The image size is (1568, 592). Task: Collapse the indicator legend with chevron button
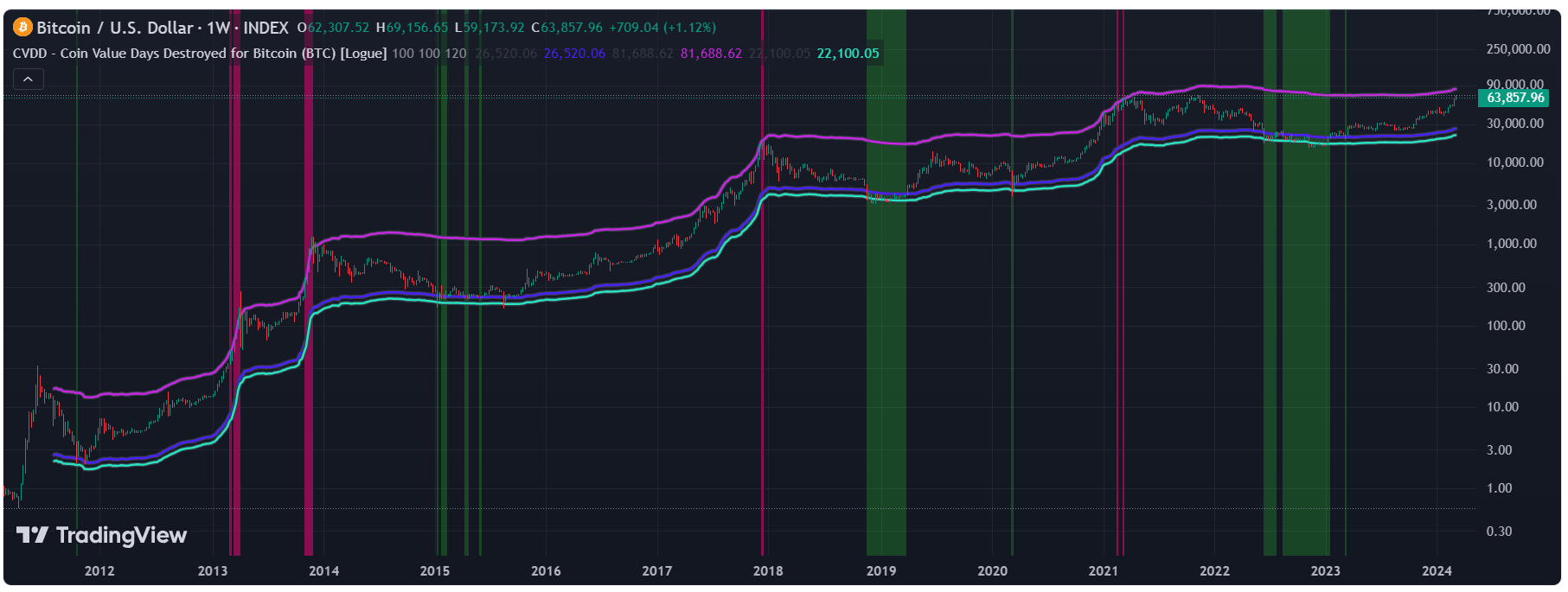(28, 80)
